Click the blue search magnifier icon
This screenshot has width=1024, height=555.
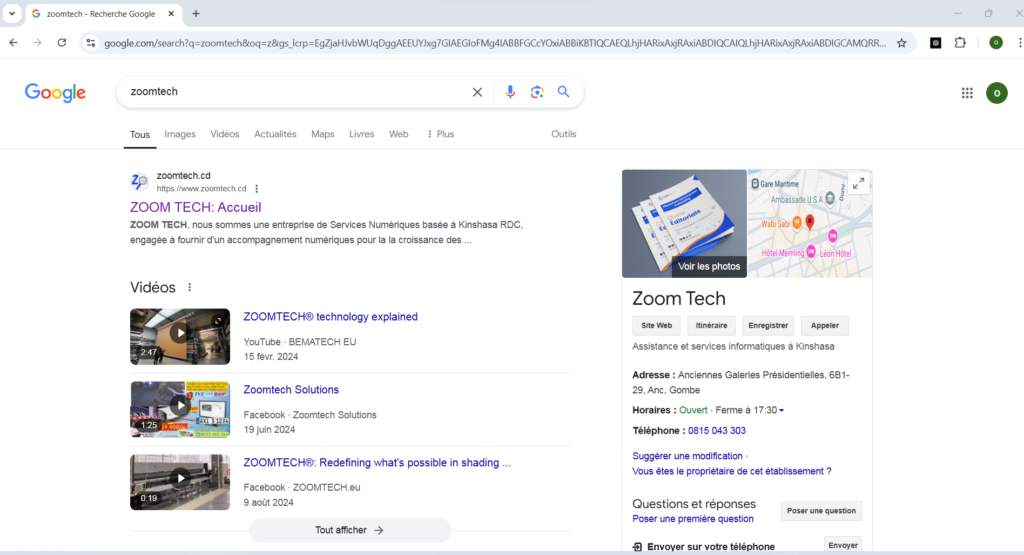point(564,92)
